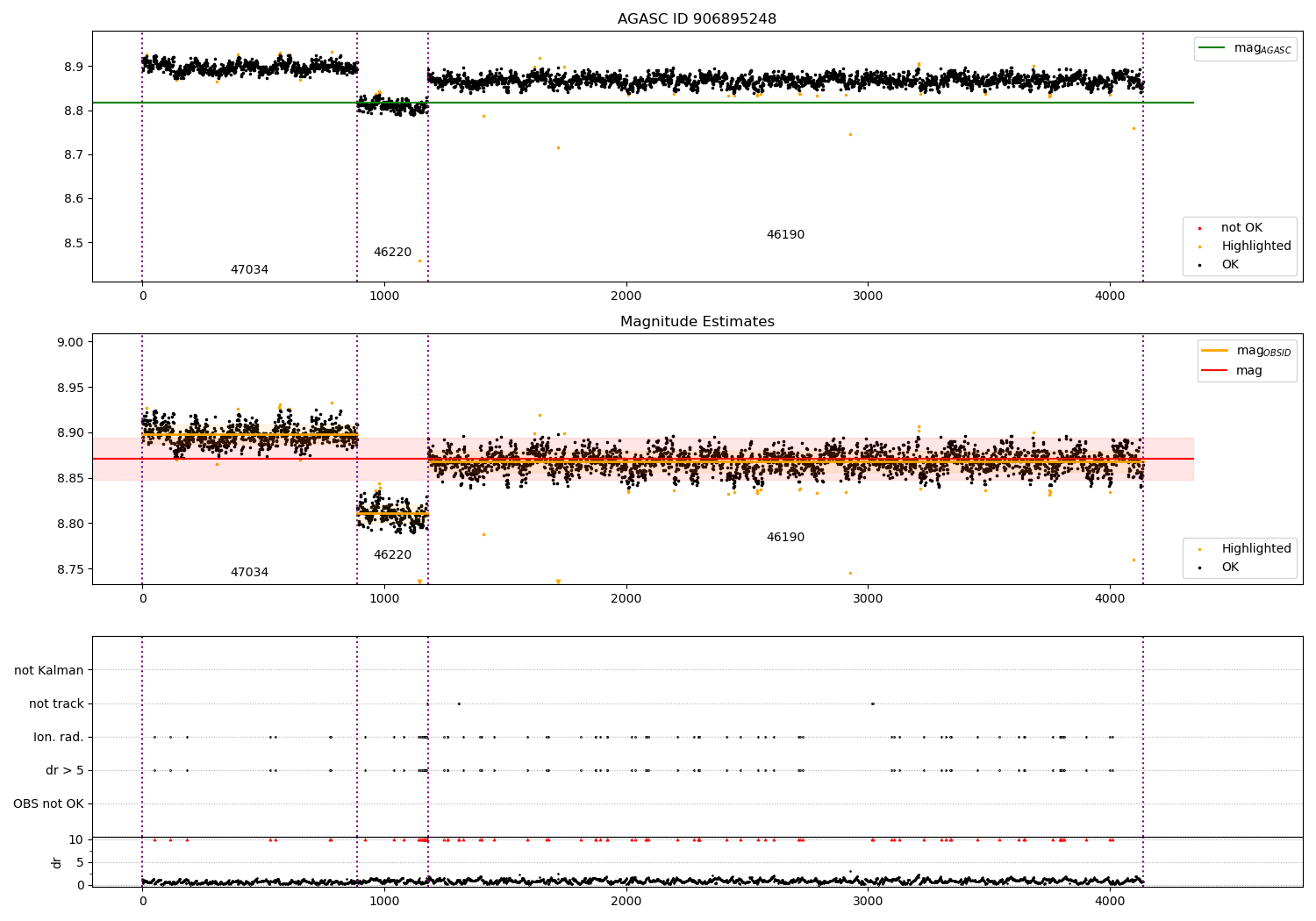This screenshot has width=1316, height=921.
Task: Click the rotated 'dr' axis label
Action: click(57, 862)
